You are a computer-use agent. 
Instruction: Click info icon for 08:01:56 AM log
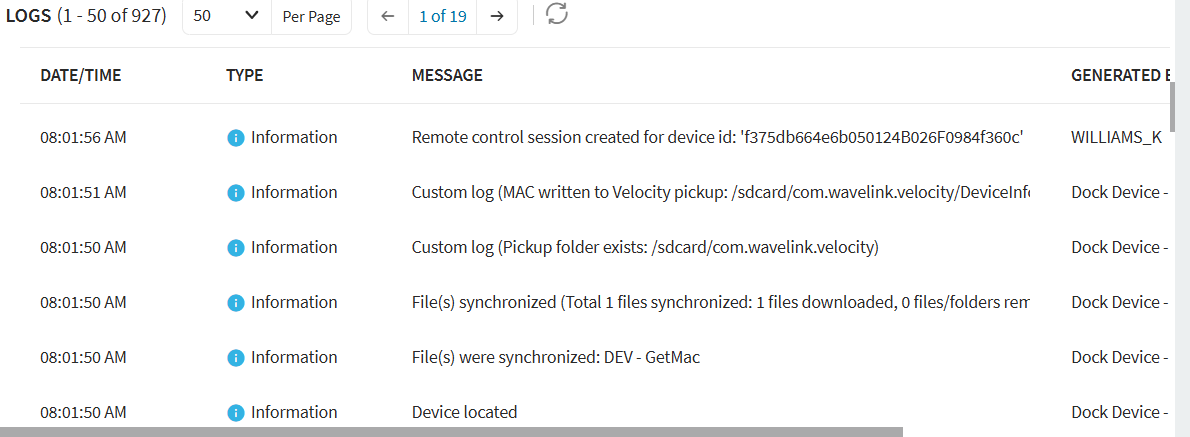point(236,138)
